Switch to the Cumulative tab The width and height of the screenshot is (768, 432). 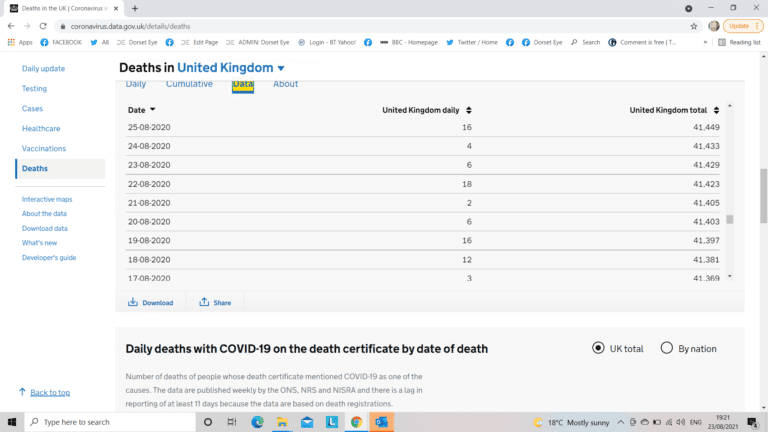[189, 84]
